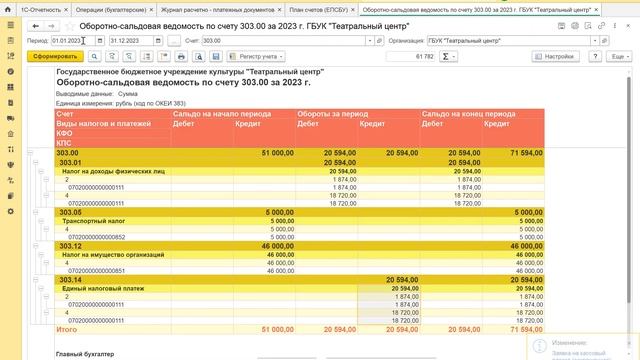640x360 pixels.
Task: Click the sidebar gear settings icon
Action: 11,211
